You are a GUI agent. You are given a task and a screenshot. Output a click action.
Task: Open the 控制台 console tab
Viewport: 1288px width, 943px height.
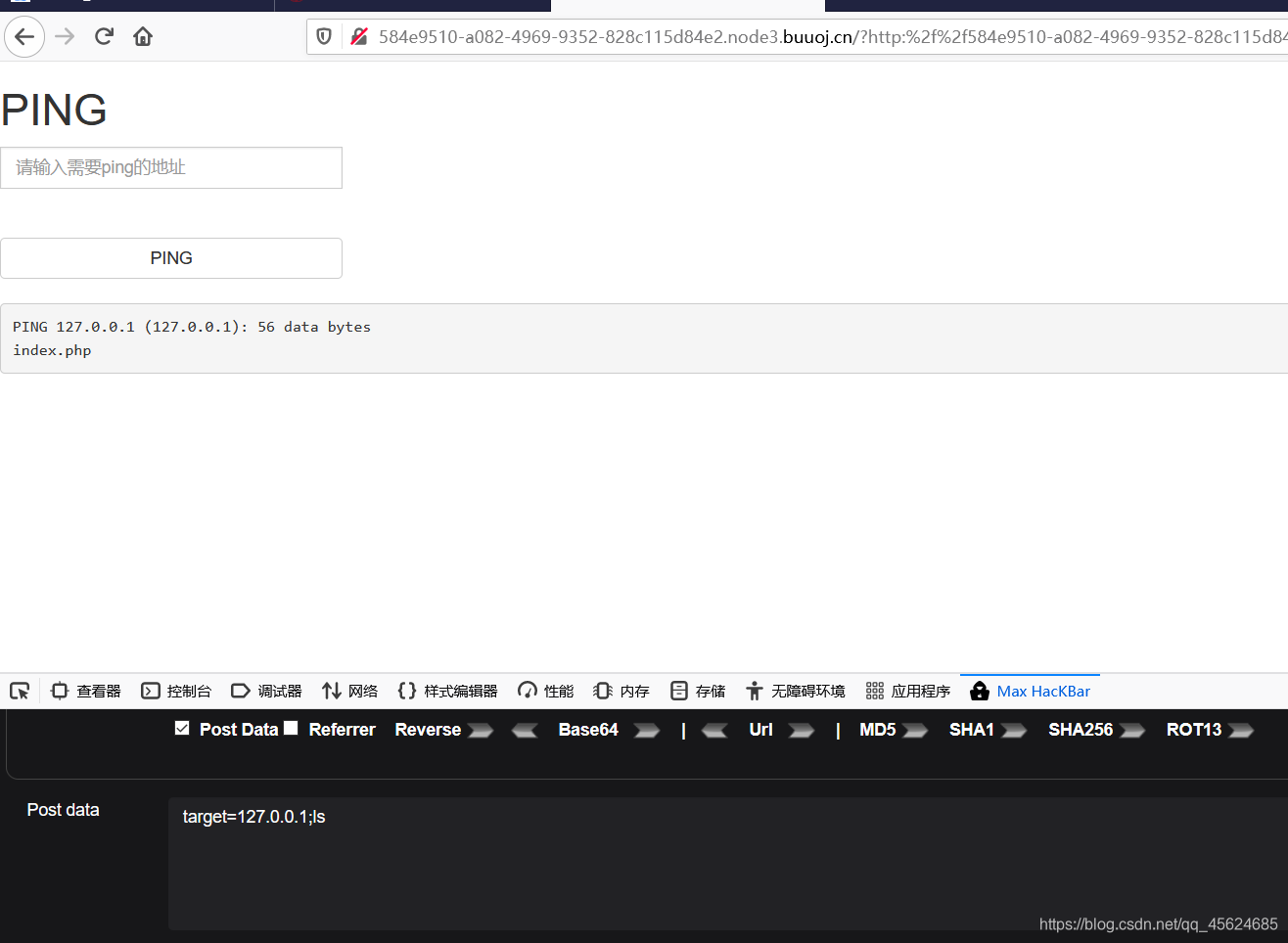(x=176, y=691)
